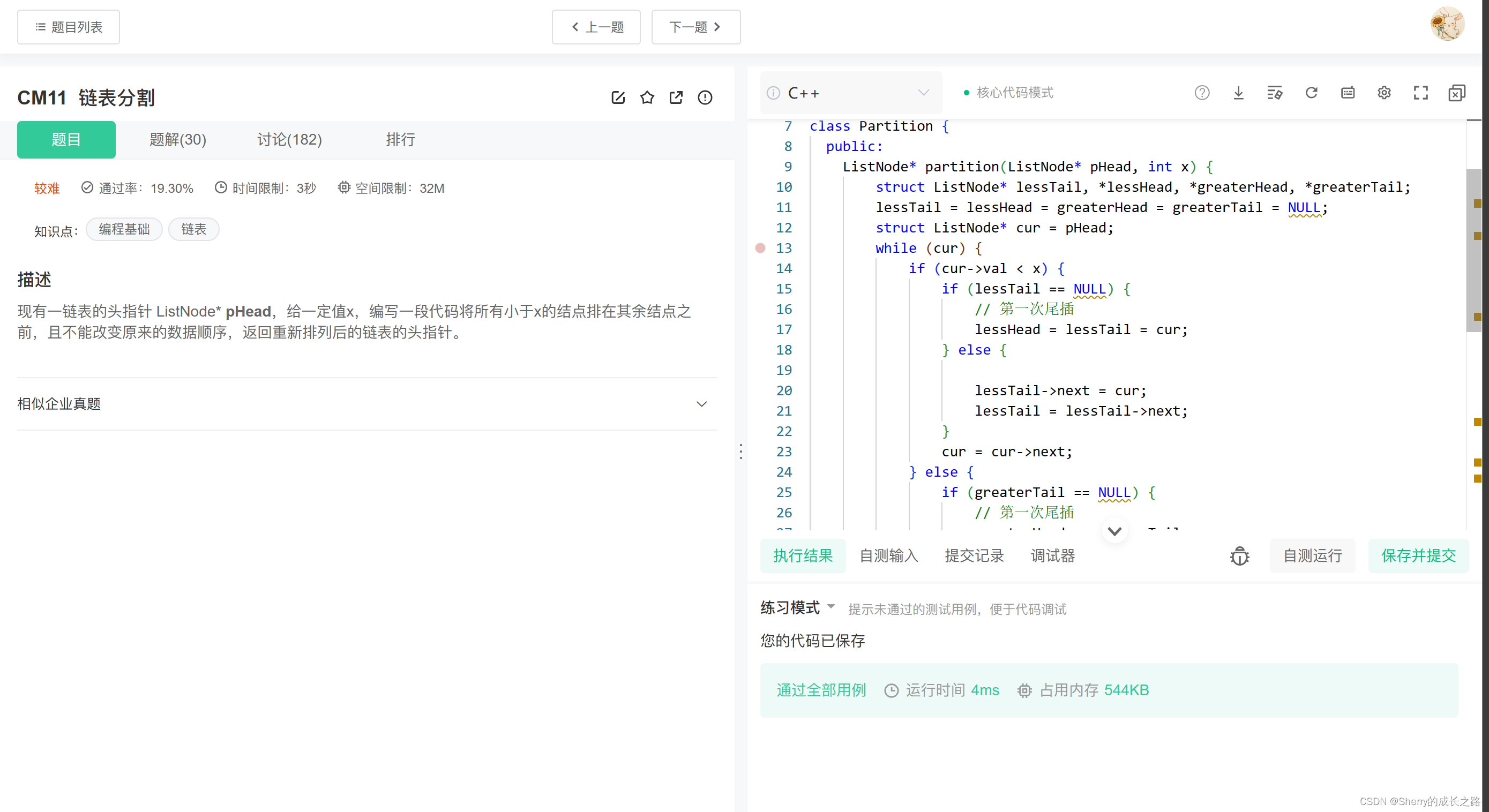
Task: Click the 您的代码已保存 message
Action: [813, 641]
